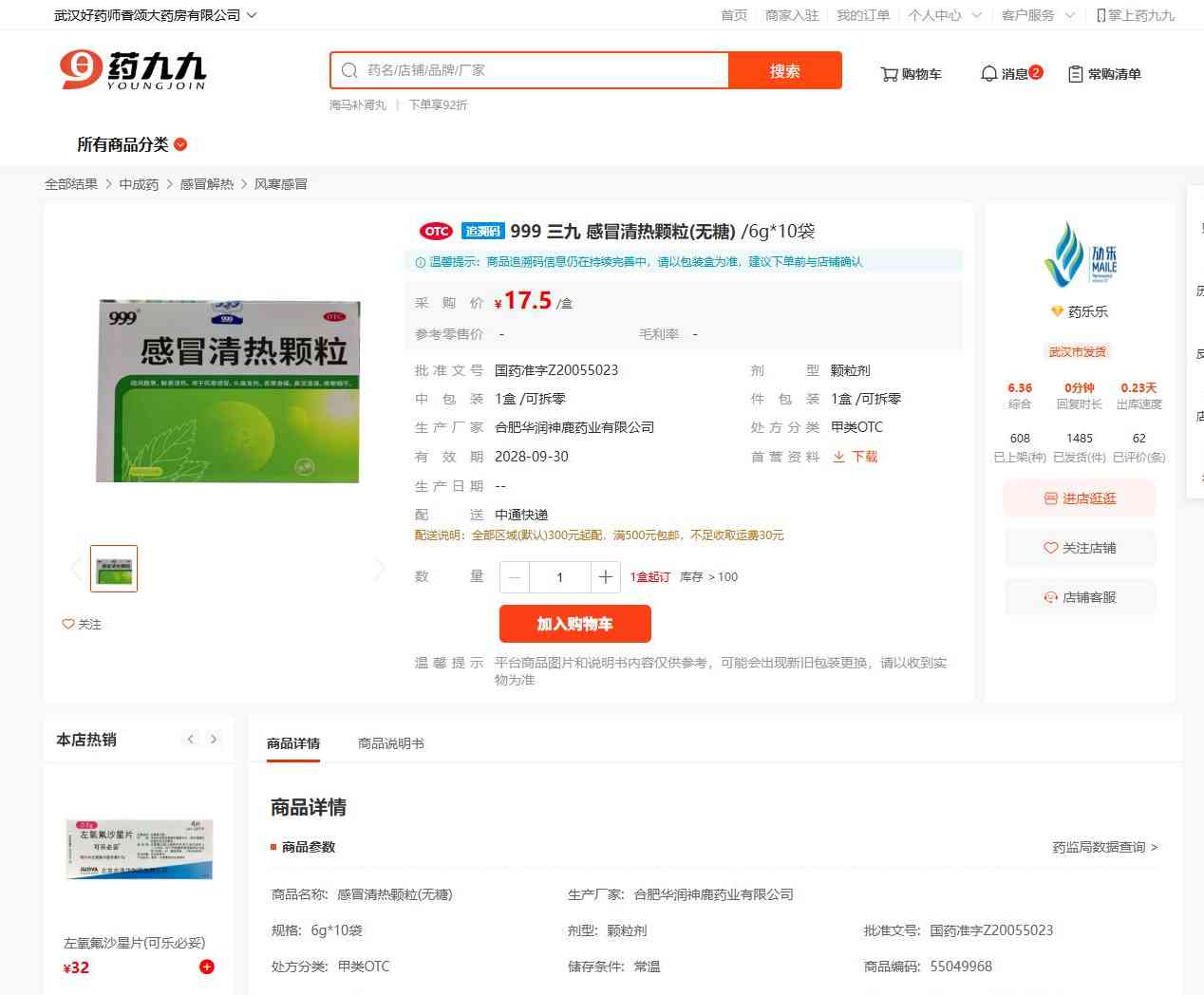Open the shopping cart (购物车)

911,74
